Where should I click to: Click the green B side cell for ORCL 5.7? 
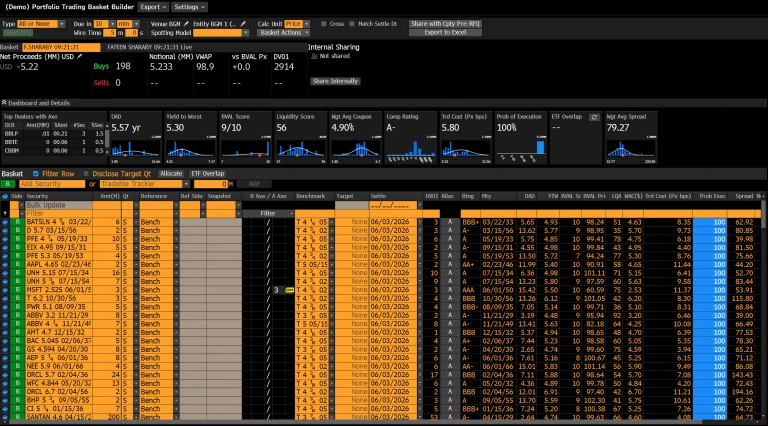click(18, 375)
